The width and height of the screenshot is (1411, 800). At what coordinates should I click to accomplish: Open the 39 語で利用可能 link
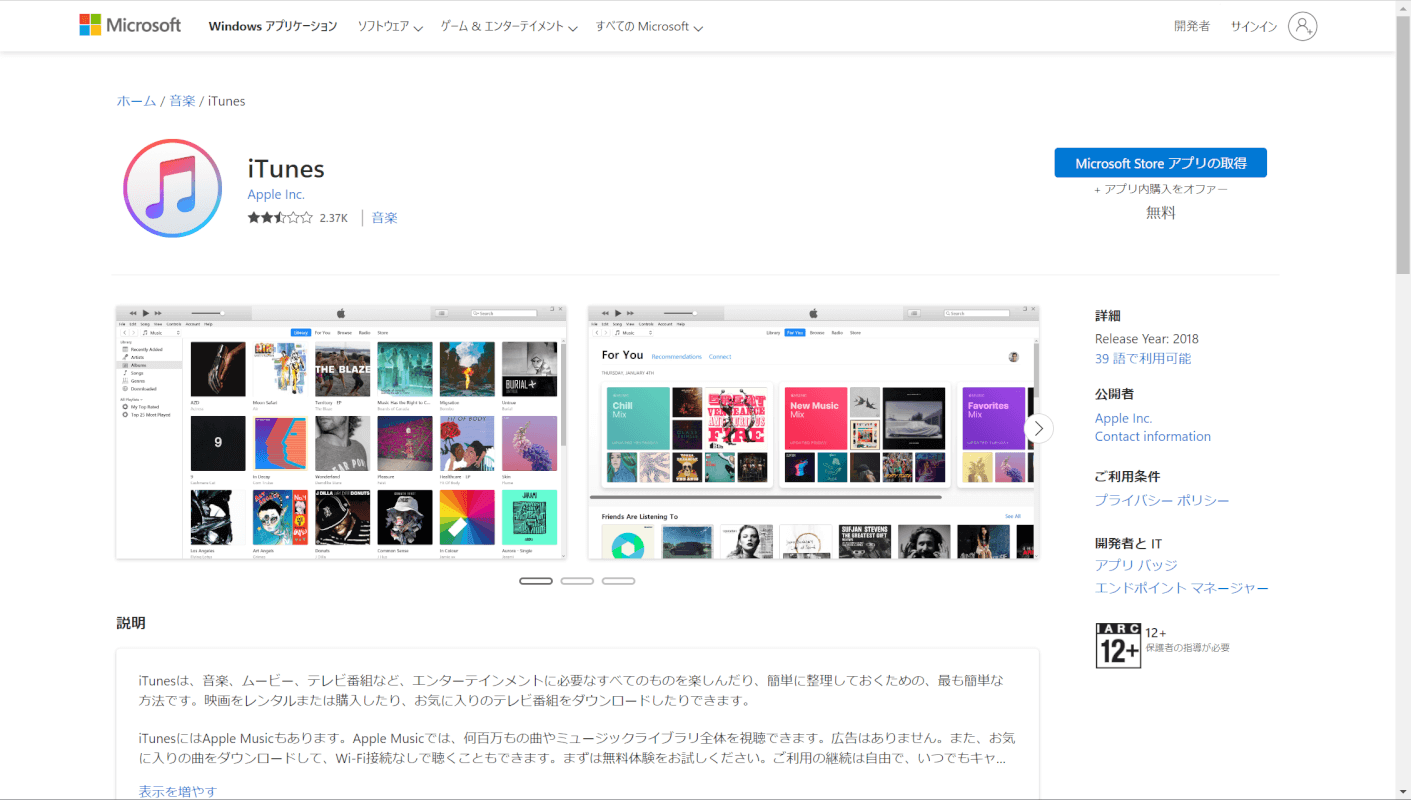click(x=1143, y=358)
